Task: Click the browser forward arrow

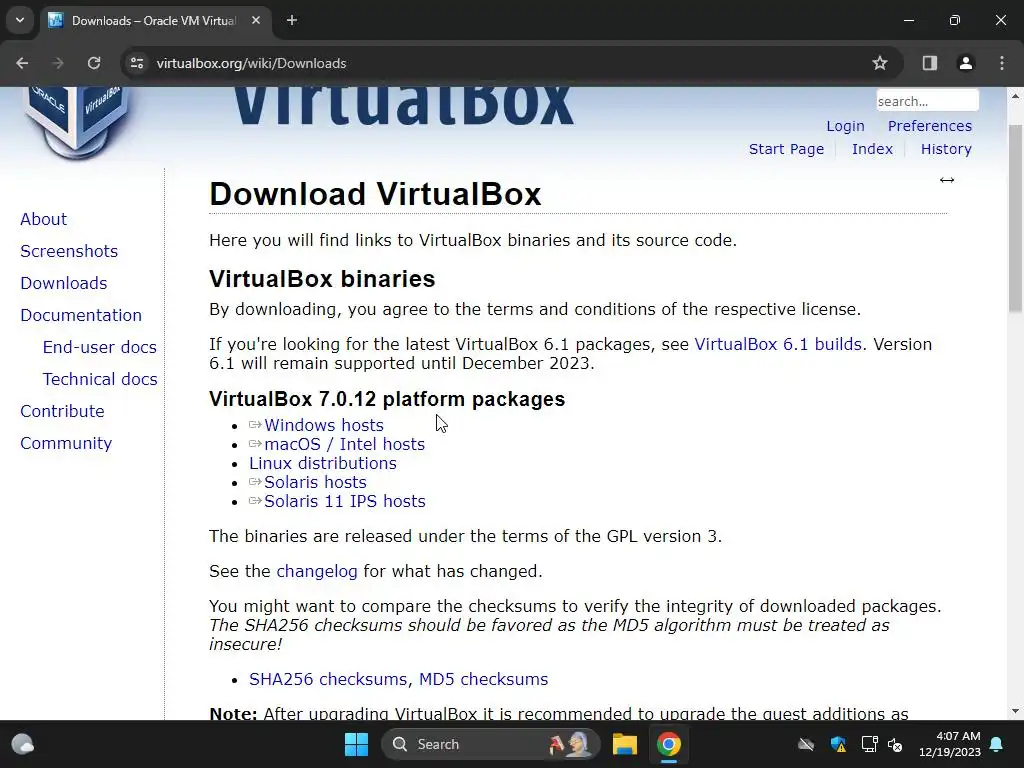Action: 57,63
